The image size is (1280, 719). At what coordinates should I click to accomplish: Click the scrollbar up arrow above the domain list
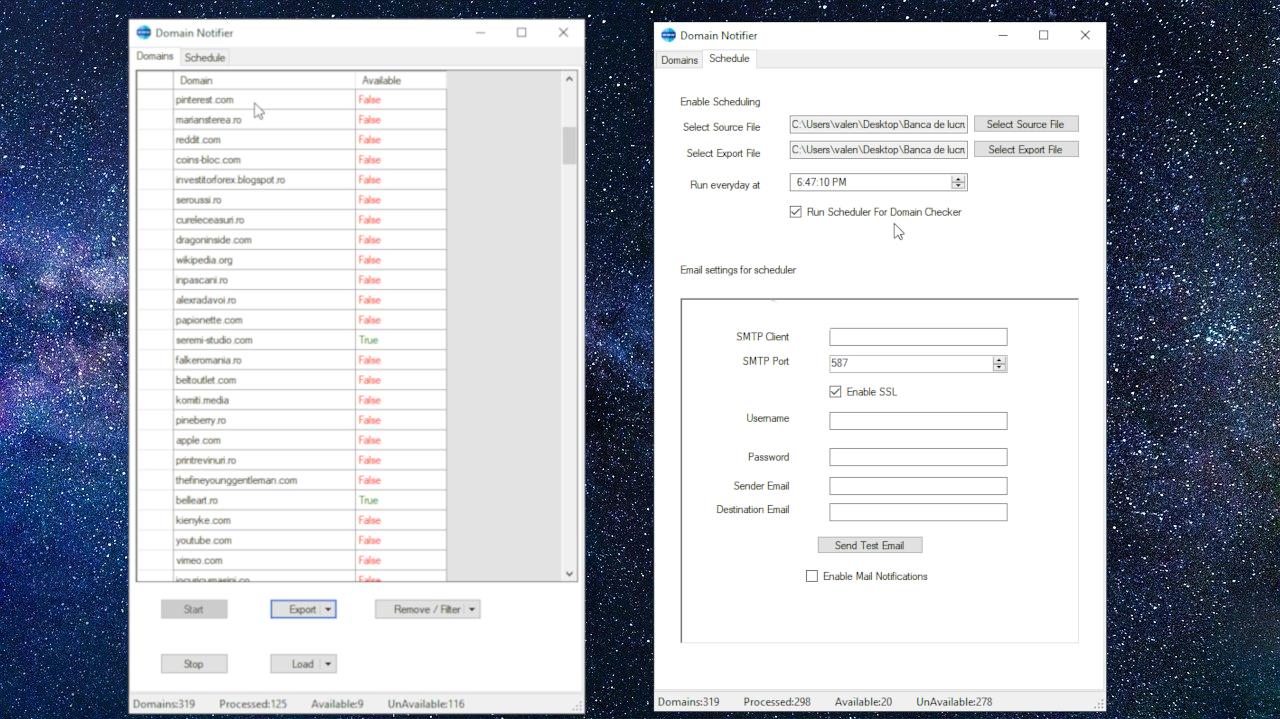pyautogui.click(x=568, y=77)
